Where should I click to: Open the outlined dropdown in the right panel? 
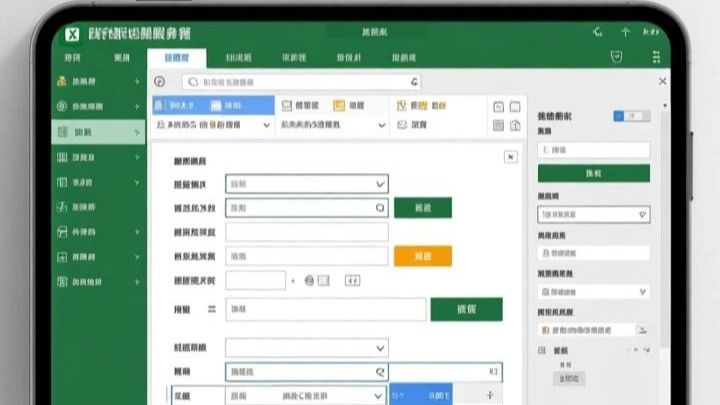pos(594,214)
